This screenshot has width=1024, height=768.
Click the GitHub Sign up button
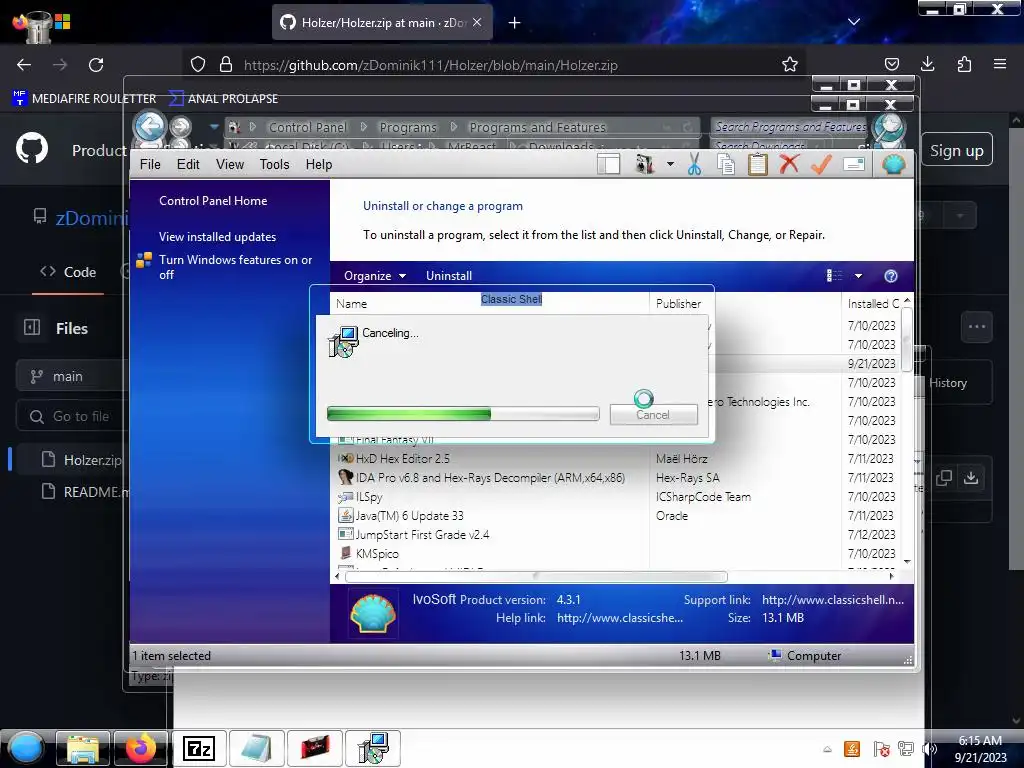[x=957, y=150]
